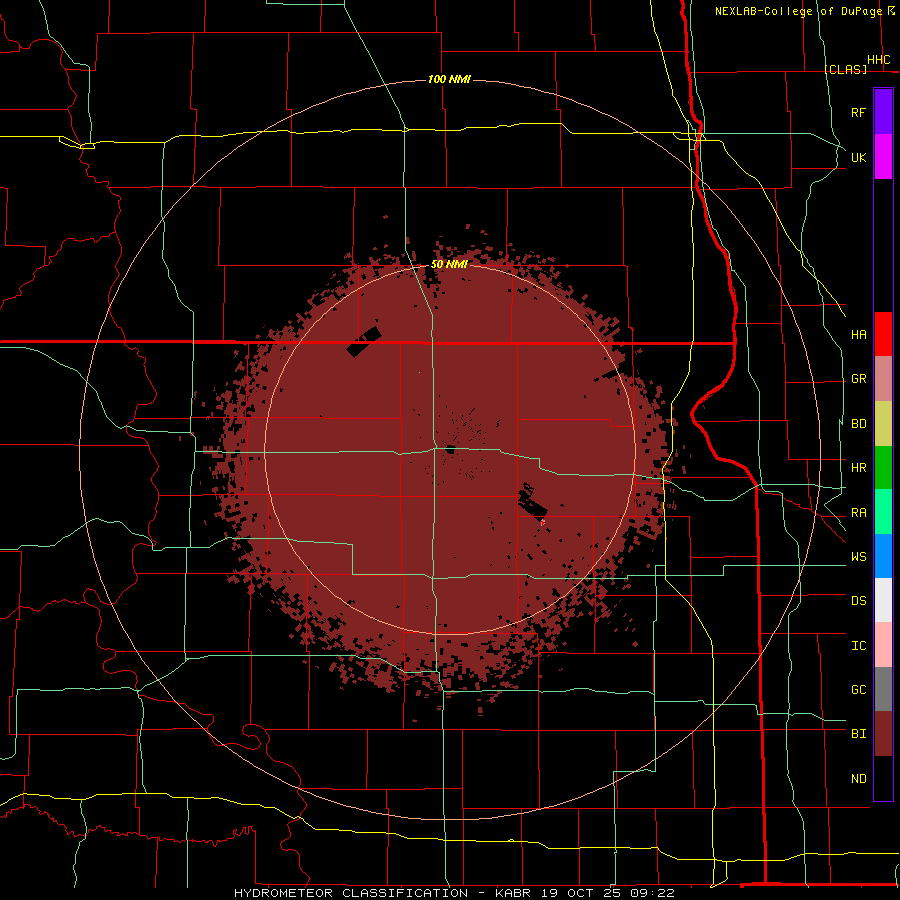Pick the BI dark red legend swatch
This screenshot has height=900, width=900.
click(883, 734)
